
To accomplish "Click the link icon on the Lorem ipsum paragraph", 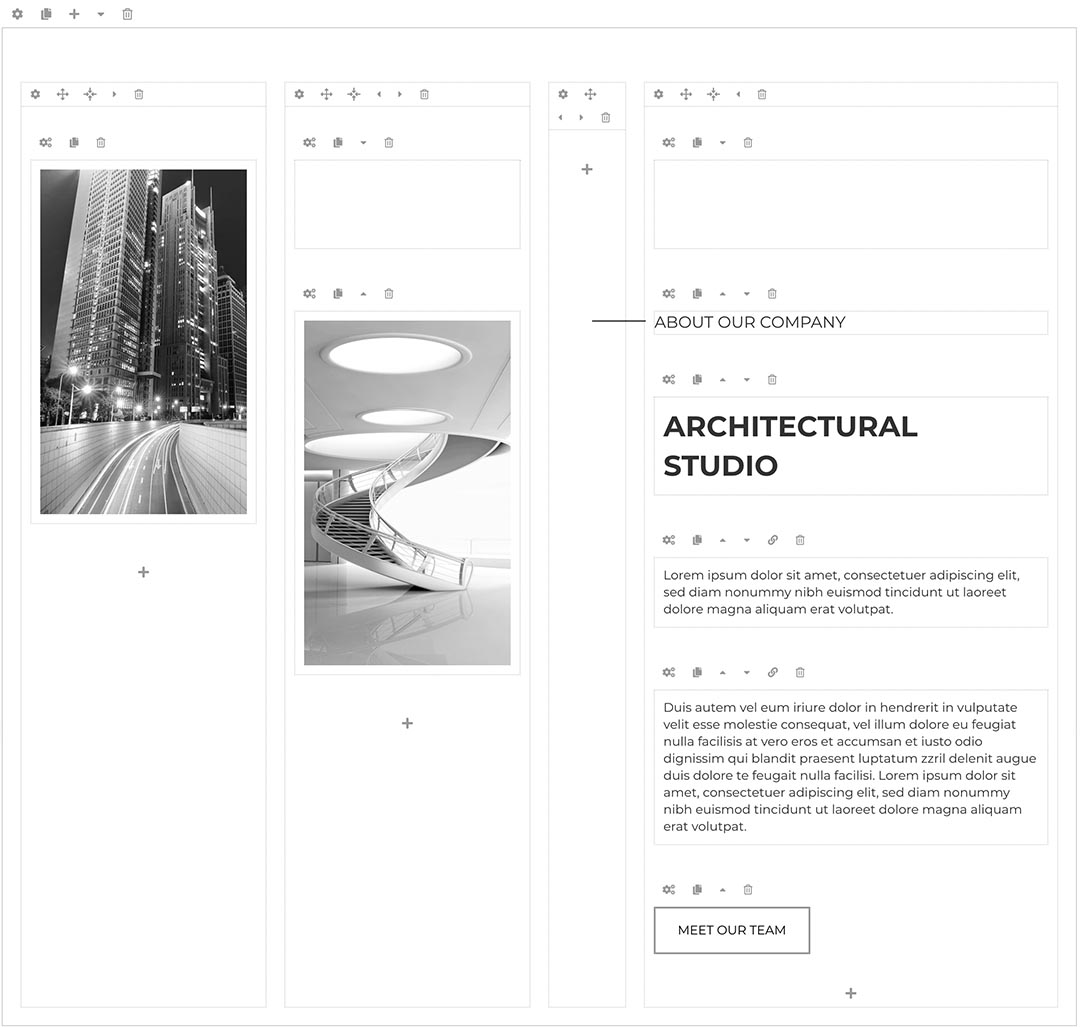I will coord(772,540).
